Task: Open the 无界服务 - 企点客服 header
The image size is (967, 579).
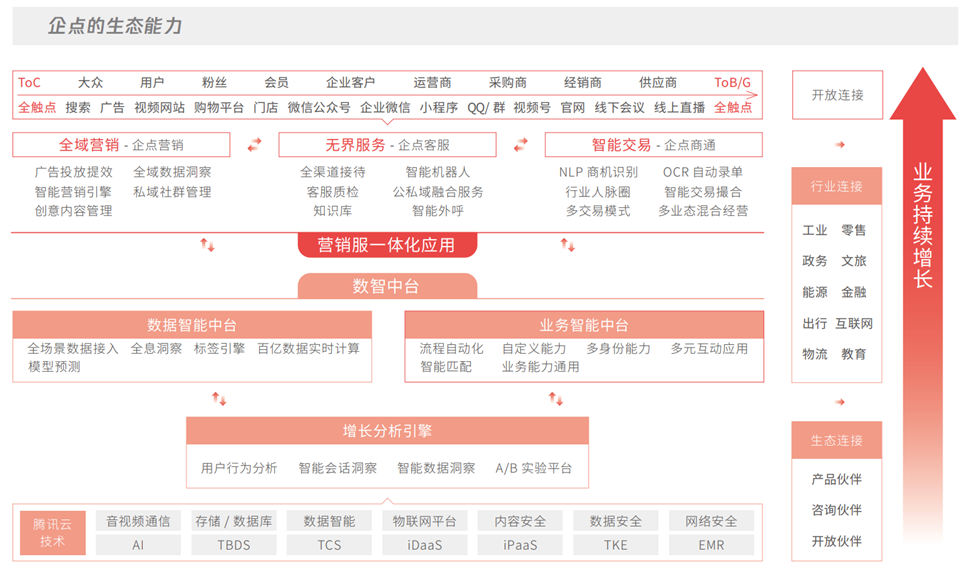Action: [387, 145]
